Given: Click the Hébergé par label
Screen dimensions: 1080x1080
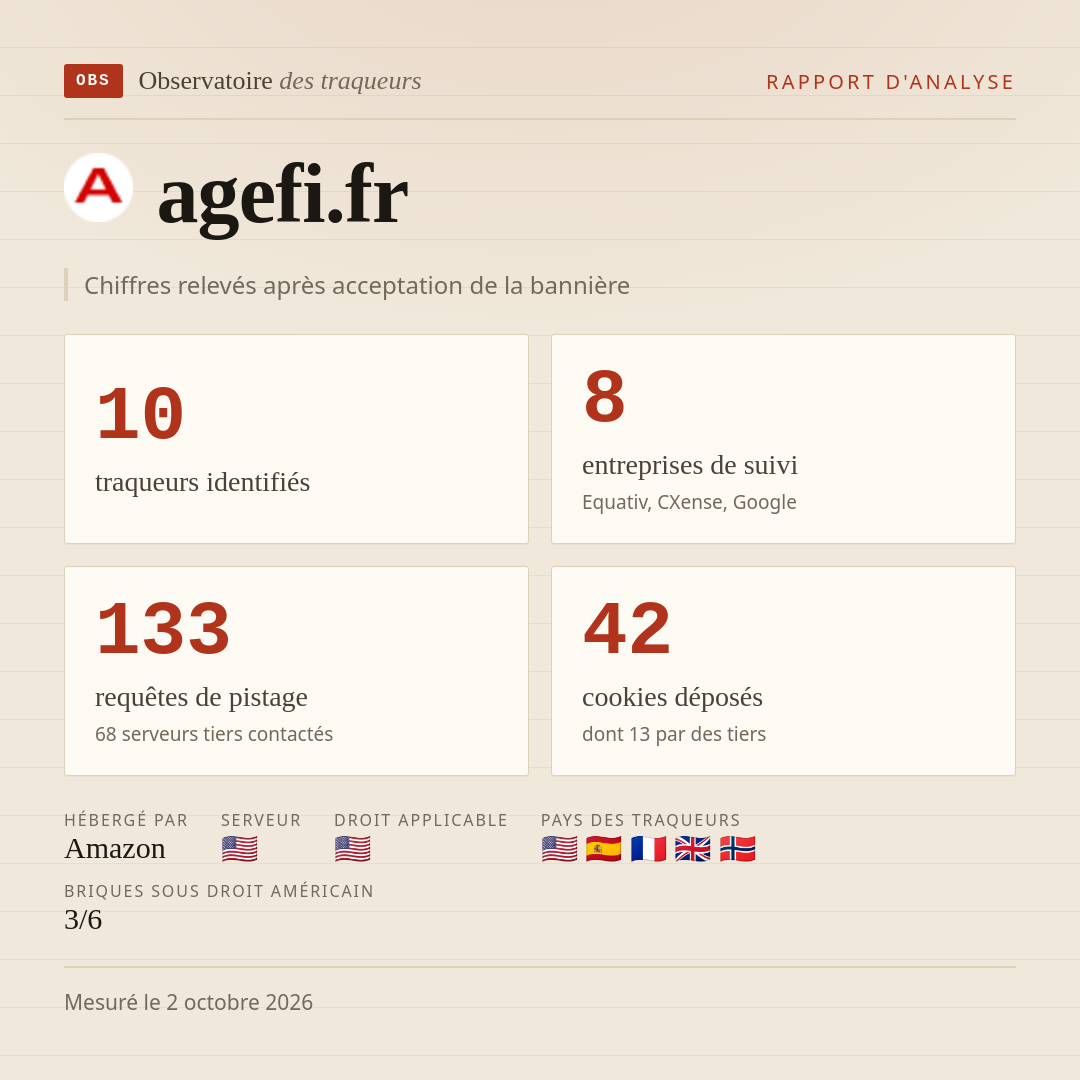Looking at the screenshot, I should [126, 820].
